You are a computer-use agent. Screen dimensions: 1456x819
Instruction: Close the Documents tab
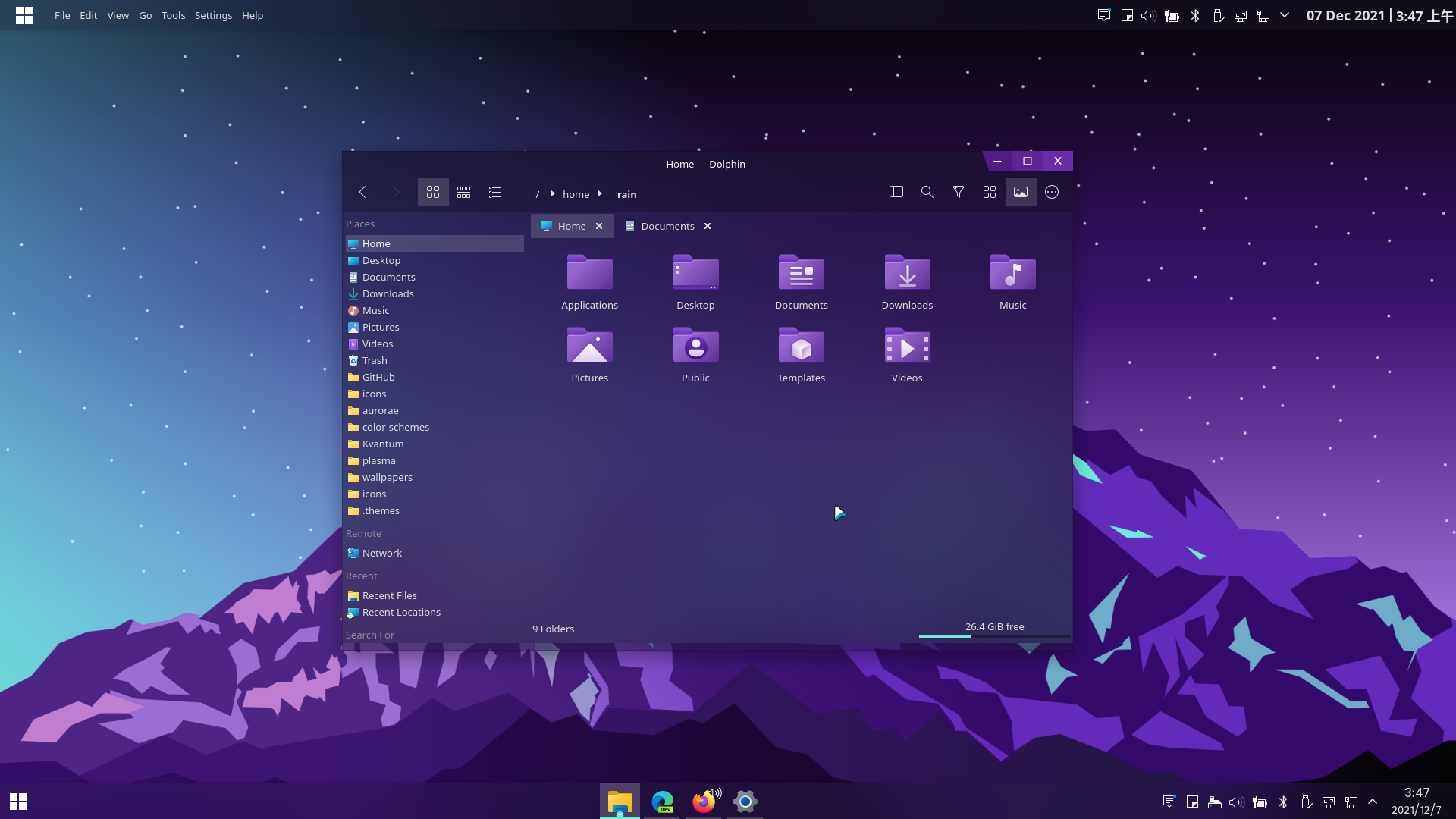pyautogui.click(x=708, y=226)
